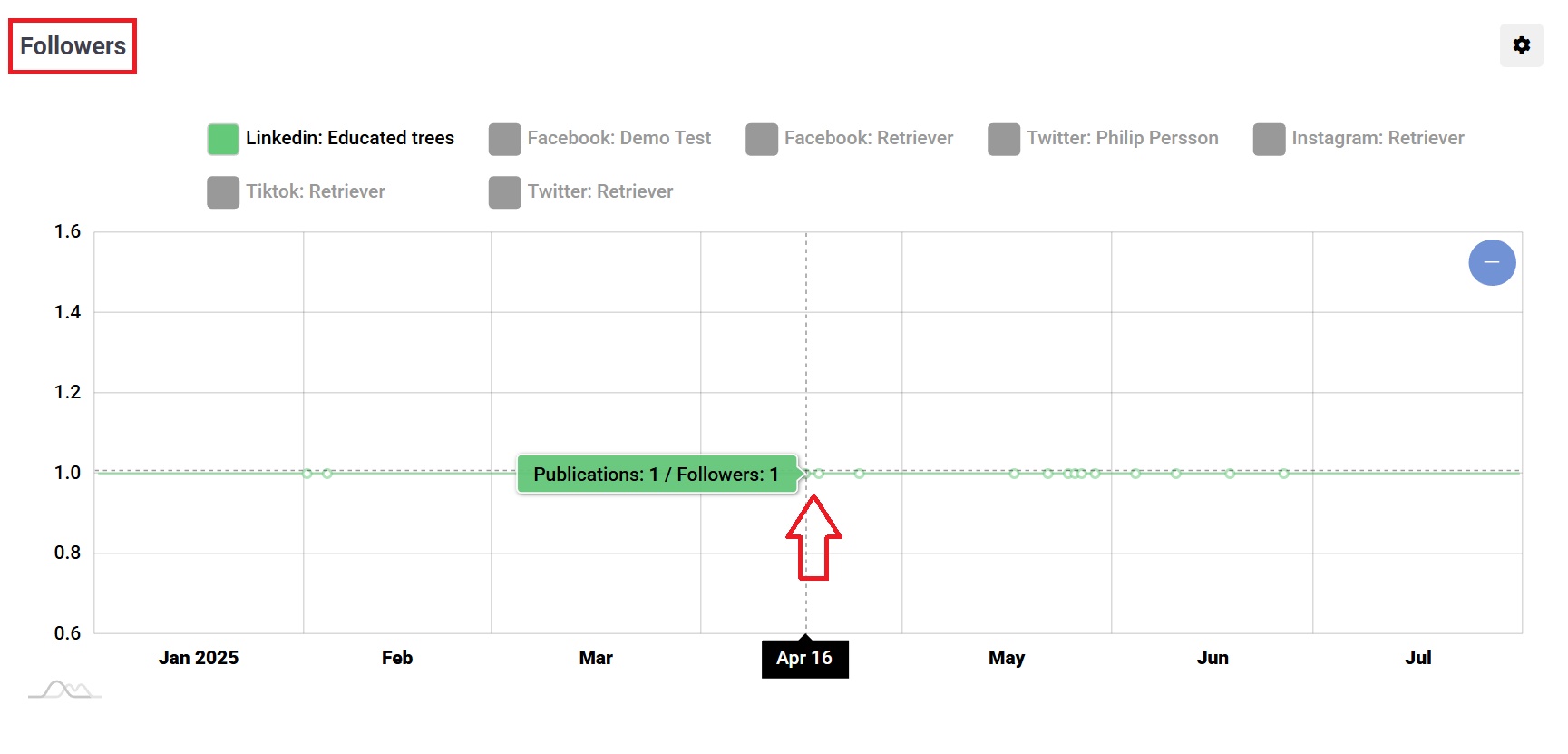Click the Jul axis label
The height and width of the screenshot is (754, 1568).
[1418, 658]
